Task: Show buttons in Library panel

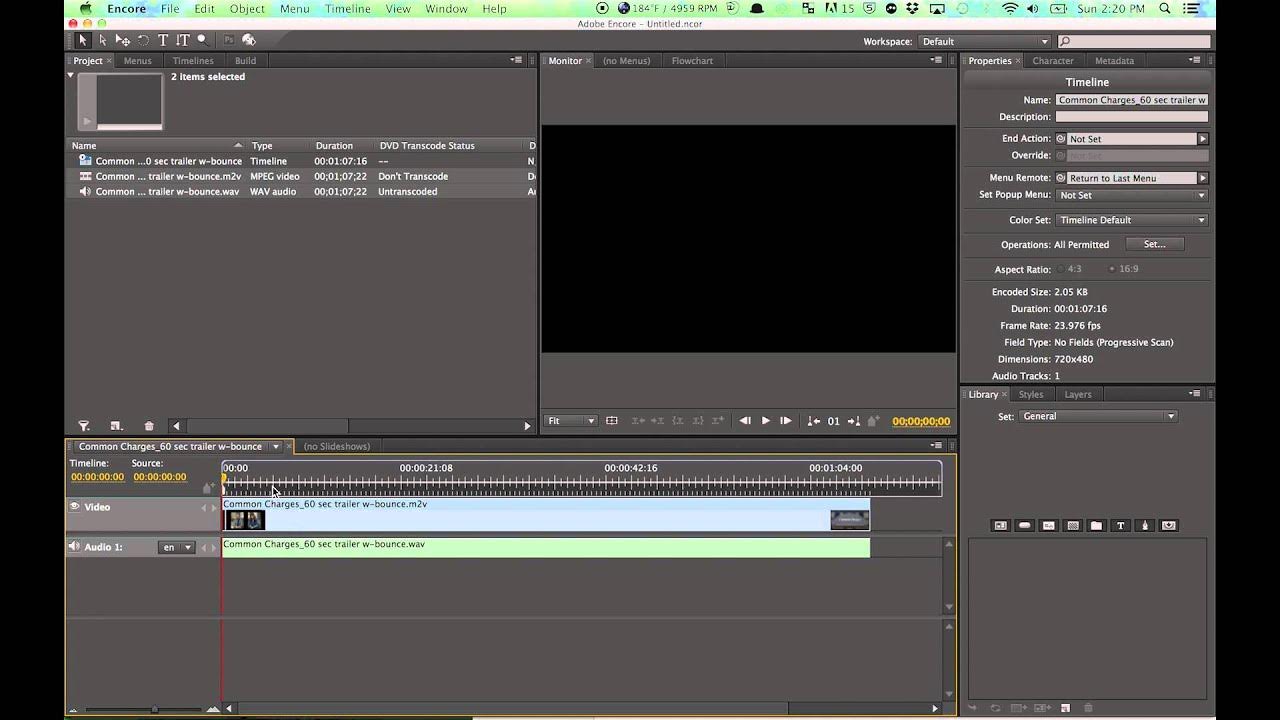Action: pyautogui.click(x=1024, y=525)
